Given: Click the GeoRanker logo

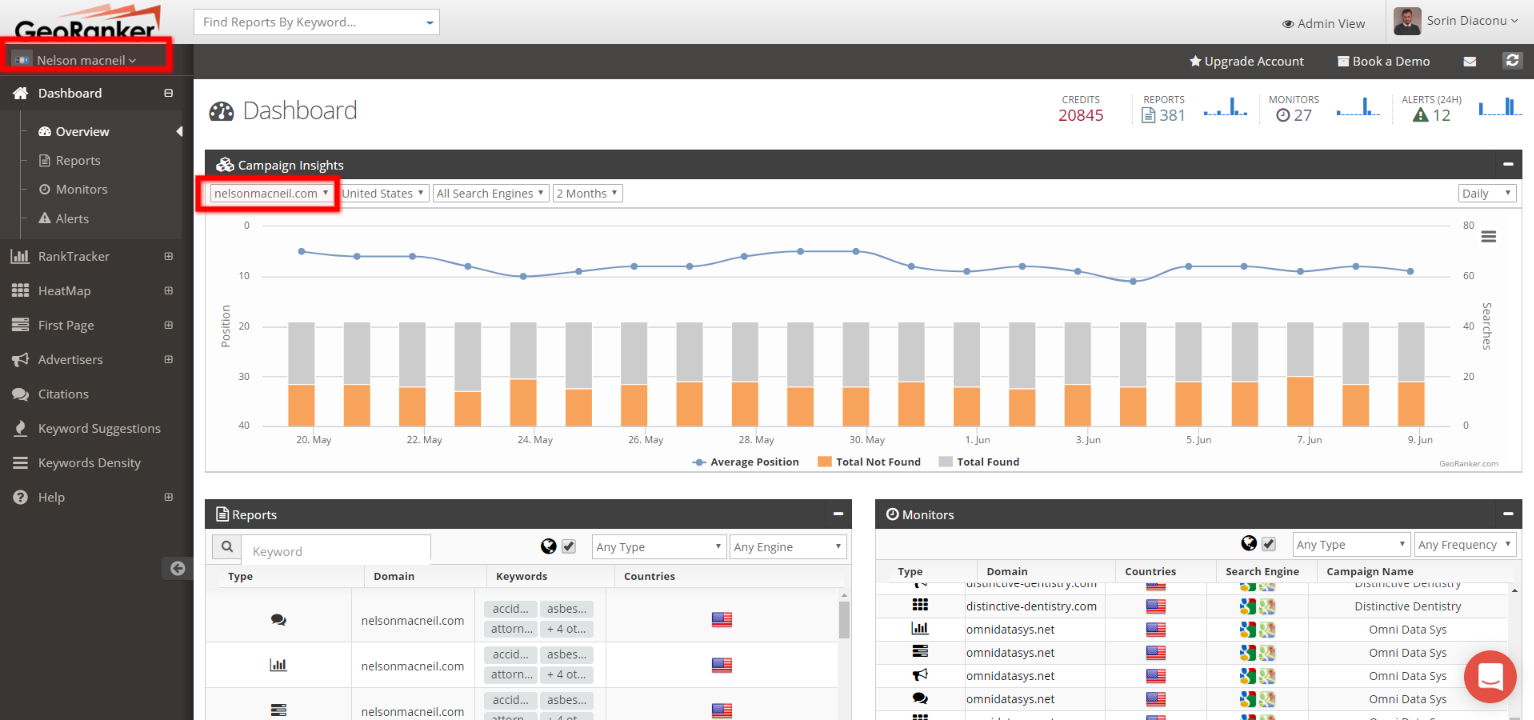Looking at the screenshot, I should click(86, 20).
